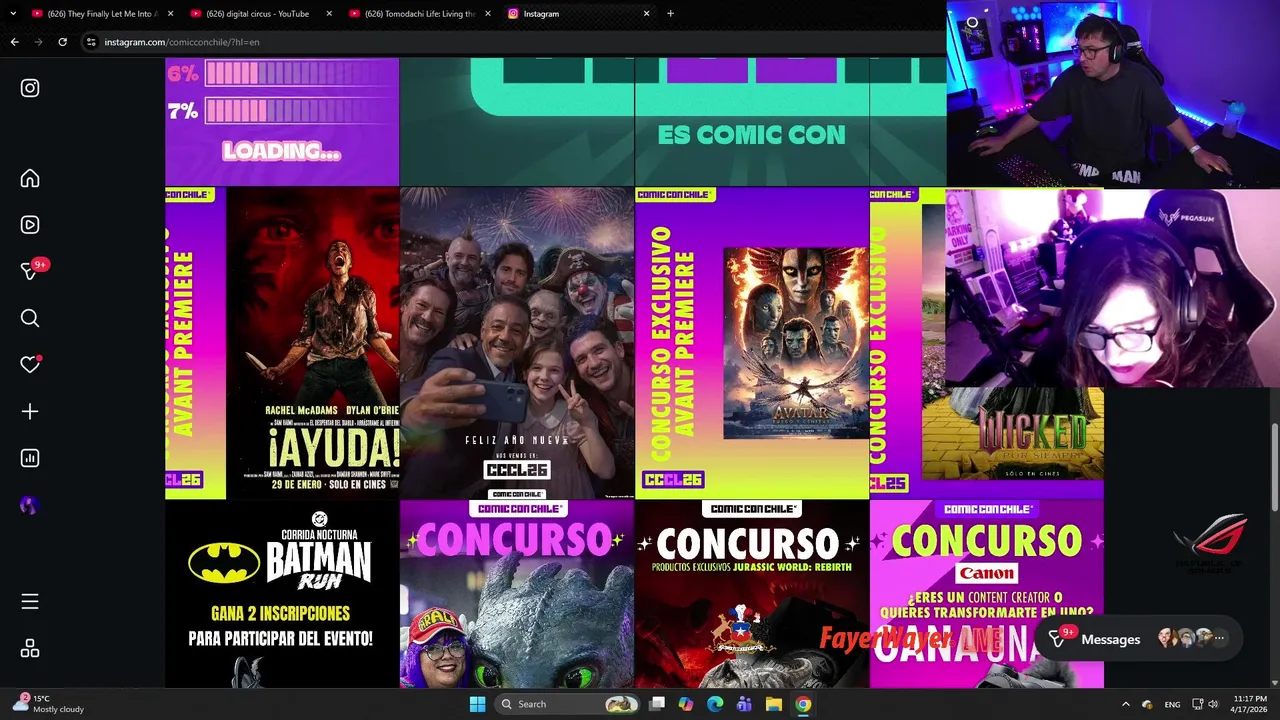Image resolution: width=1280 pixels, height=720 pixels.
Task: Click the Instagram logo in sidebar
Action: point(30,88)
